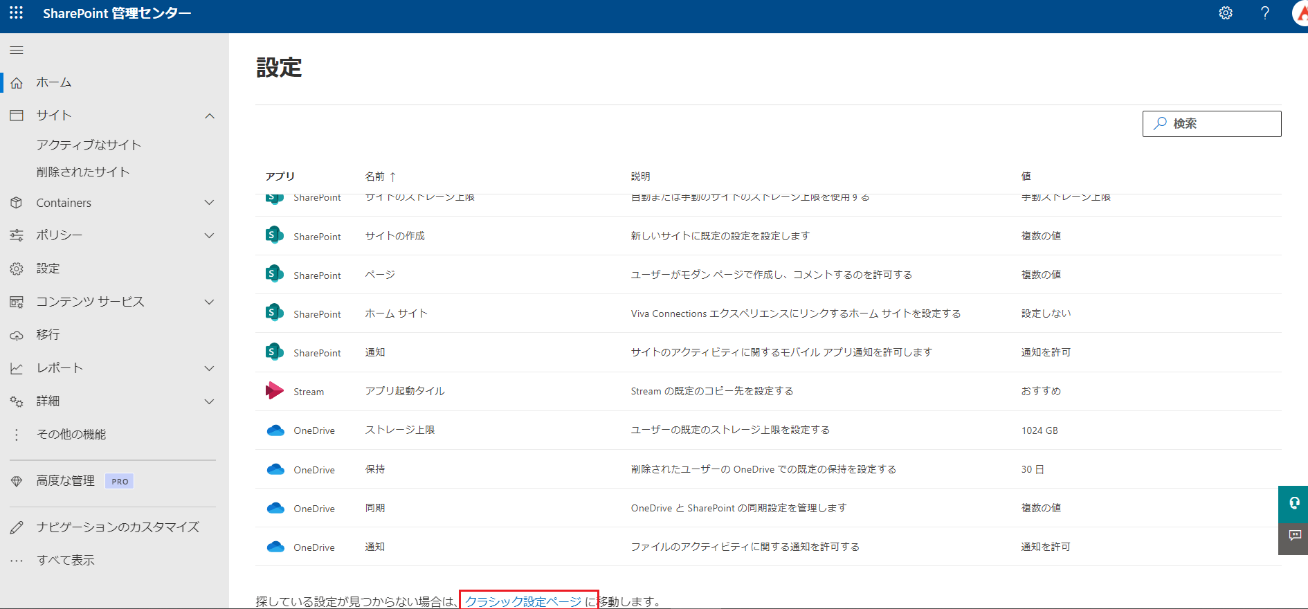The height and width of the screenshot is (609, 1308).
Task: Open 削除されたサイト from the navigation
Action: [x=83, y=171]
